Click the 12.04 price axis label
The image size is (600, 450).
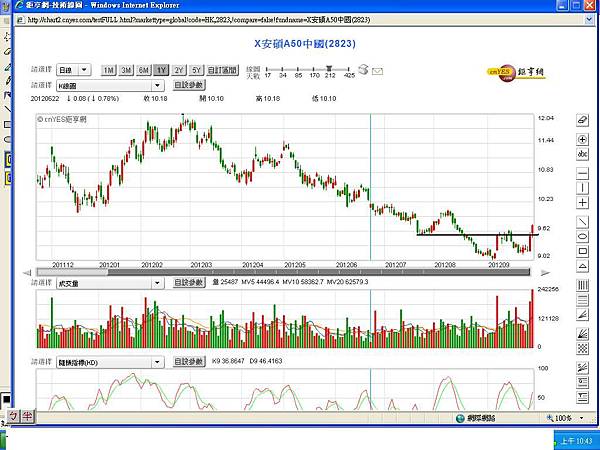[x=546, y=118]
